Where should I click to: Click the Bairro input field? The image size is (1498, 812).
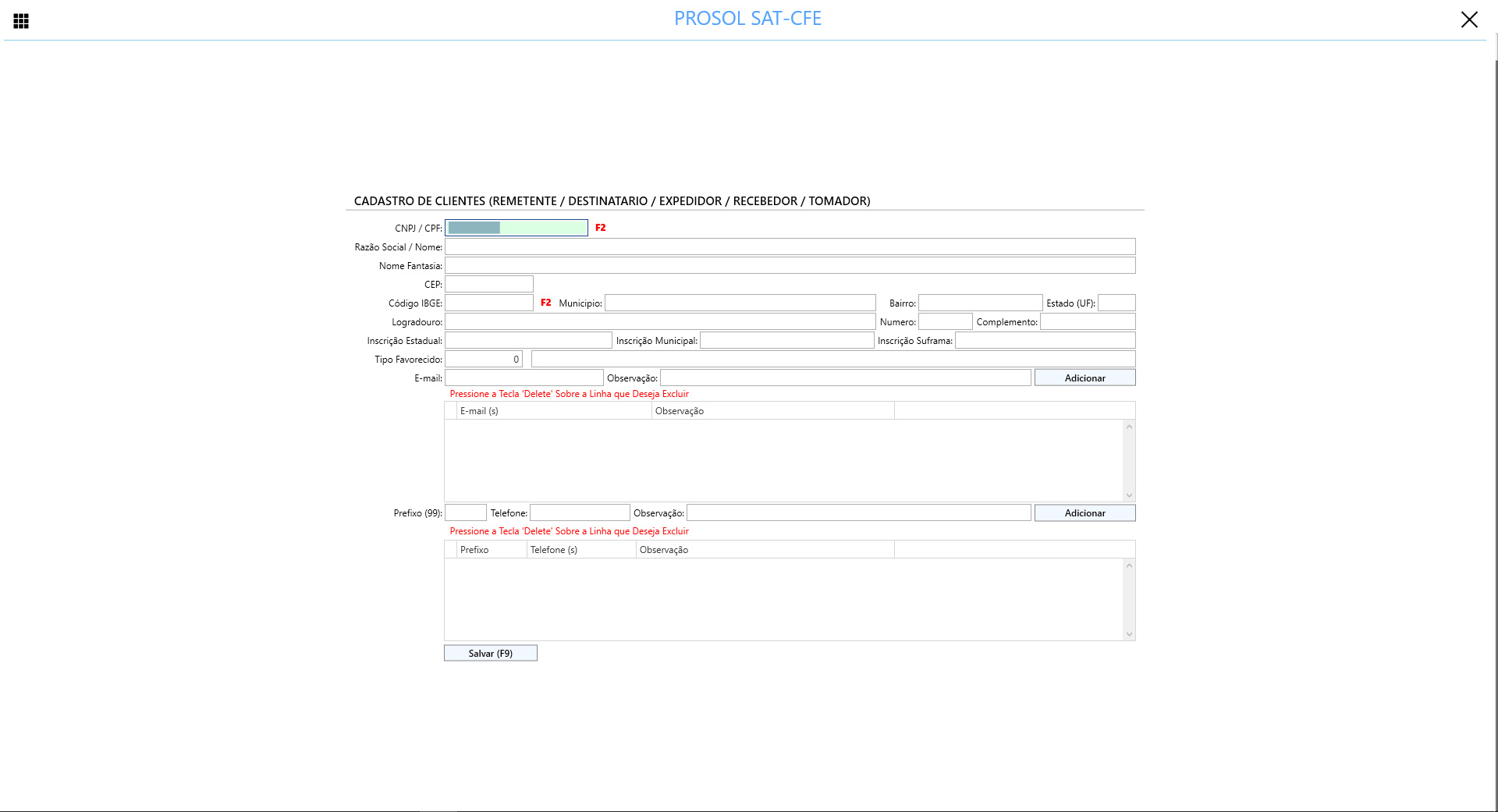[980, 303]
